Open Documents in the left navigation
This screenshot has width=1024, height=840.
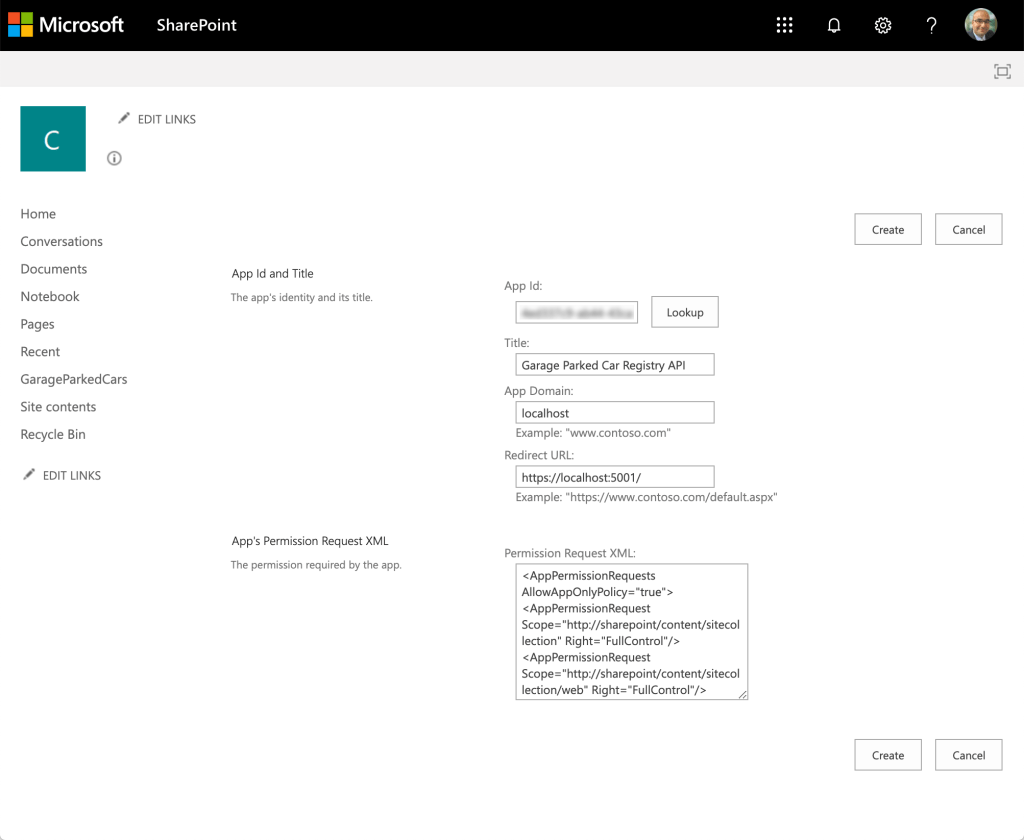pyautogui.click(x=54, y=269)
